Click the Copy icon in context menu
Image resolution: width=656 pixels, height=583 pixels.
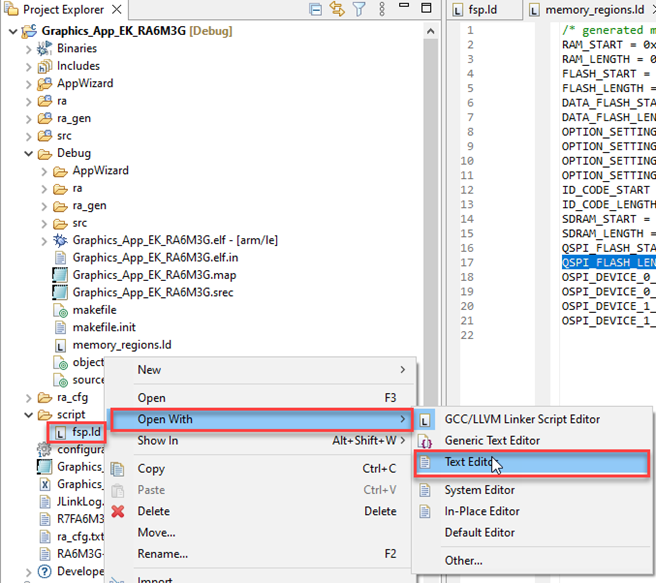coord(118,469)
